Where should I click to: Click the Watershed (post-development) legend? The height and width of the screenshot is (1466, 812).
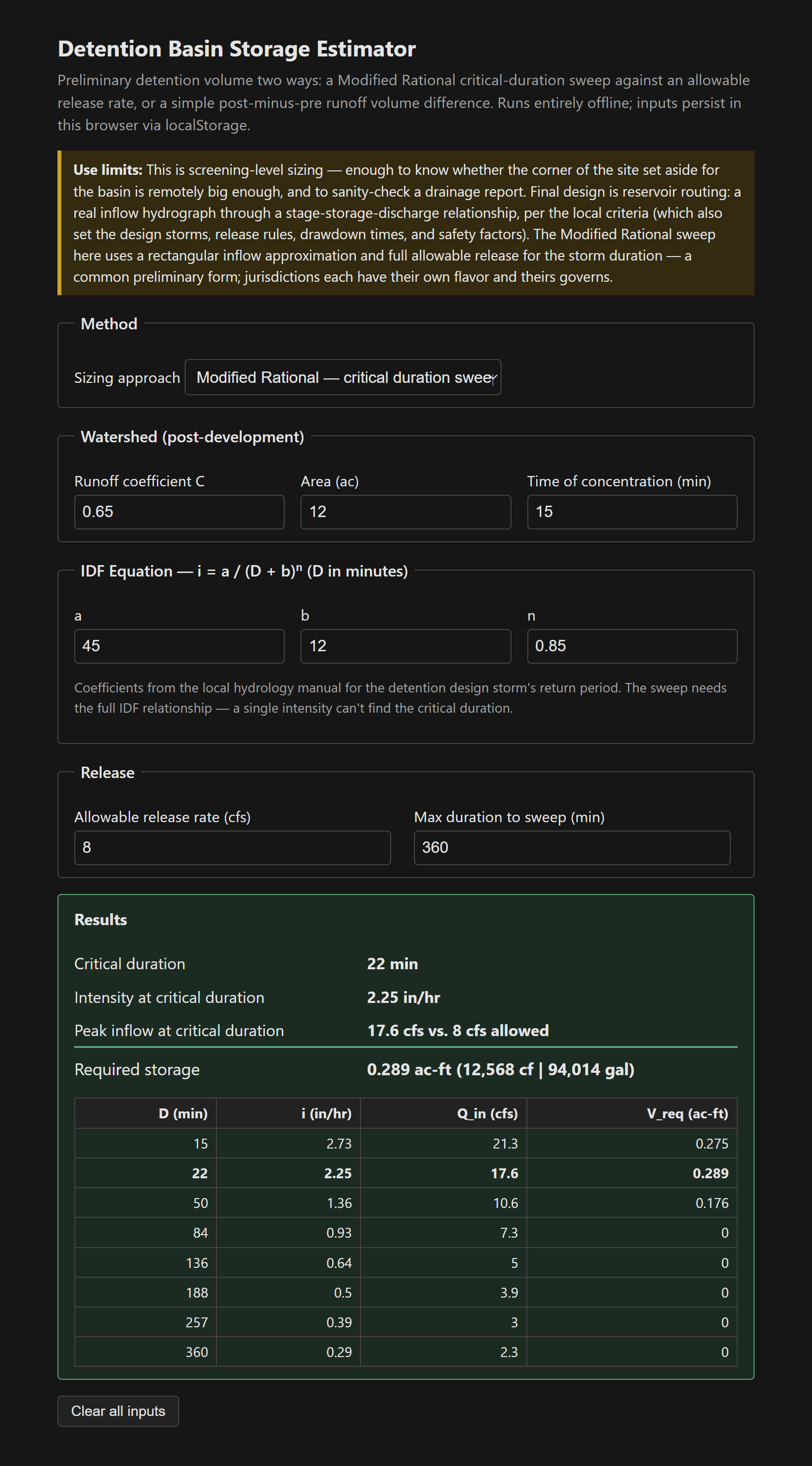192,436
